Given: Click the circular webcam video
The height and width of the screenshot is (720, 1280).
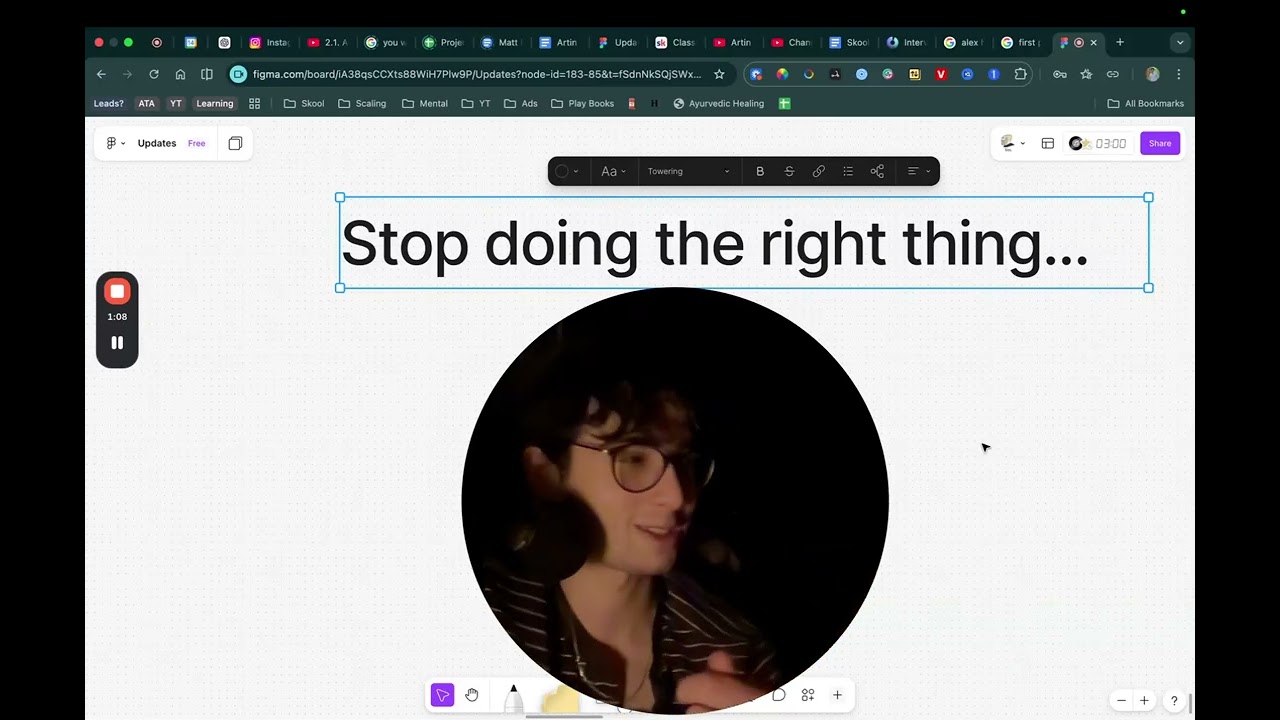Looking at the screenshot, I should tap(675, 500).
